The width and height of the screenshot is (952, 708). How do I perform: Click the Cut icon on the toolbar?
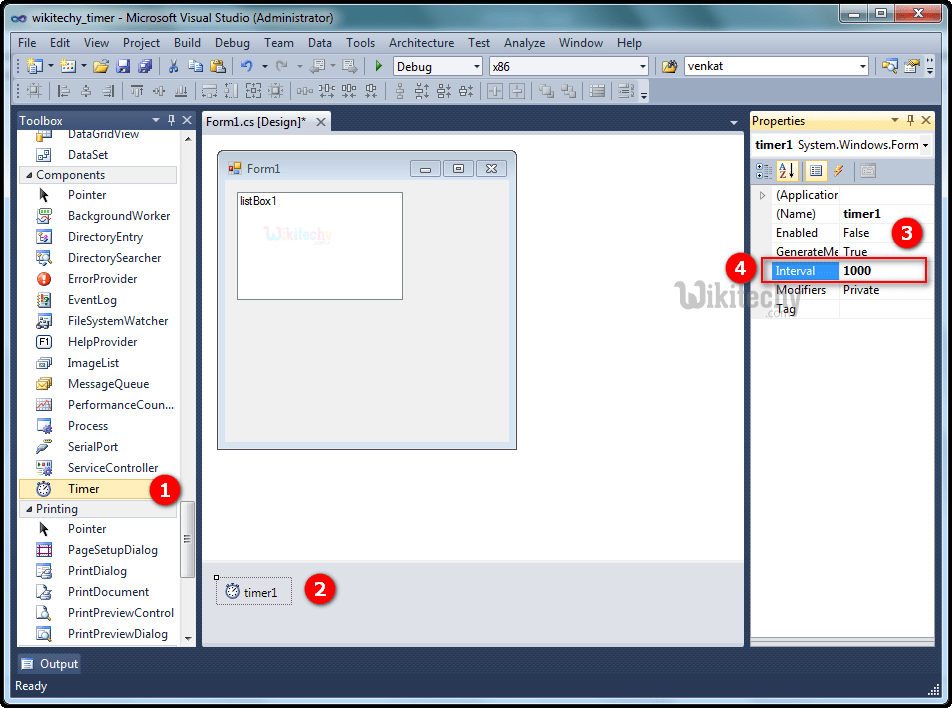pyautogui.click(x=172, y=66)
